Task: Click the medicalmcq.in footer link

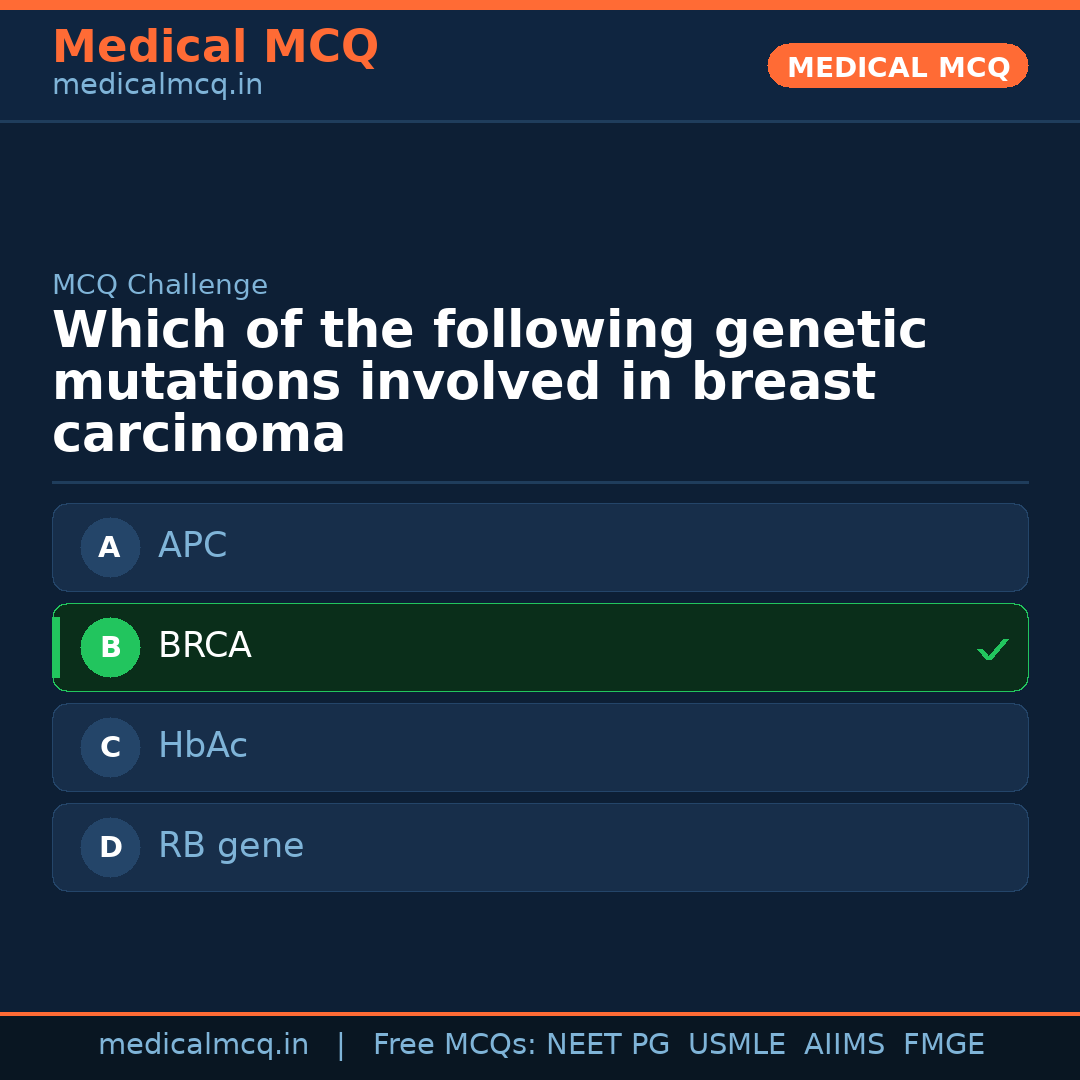Action: 204,1044
